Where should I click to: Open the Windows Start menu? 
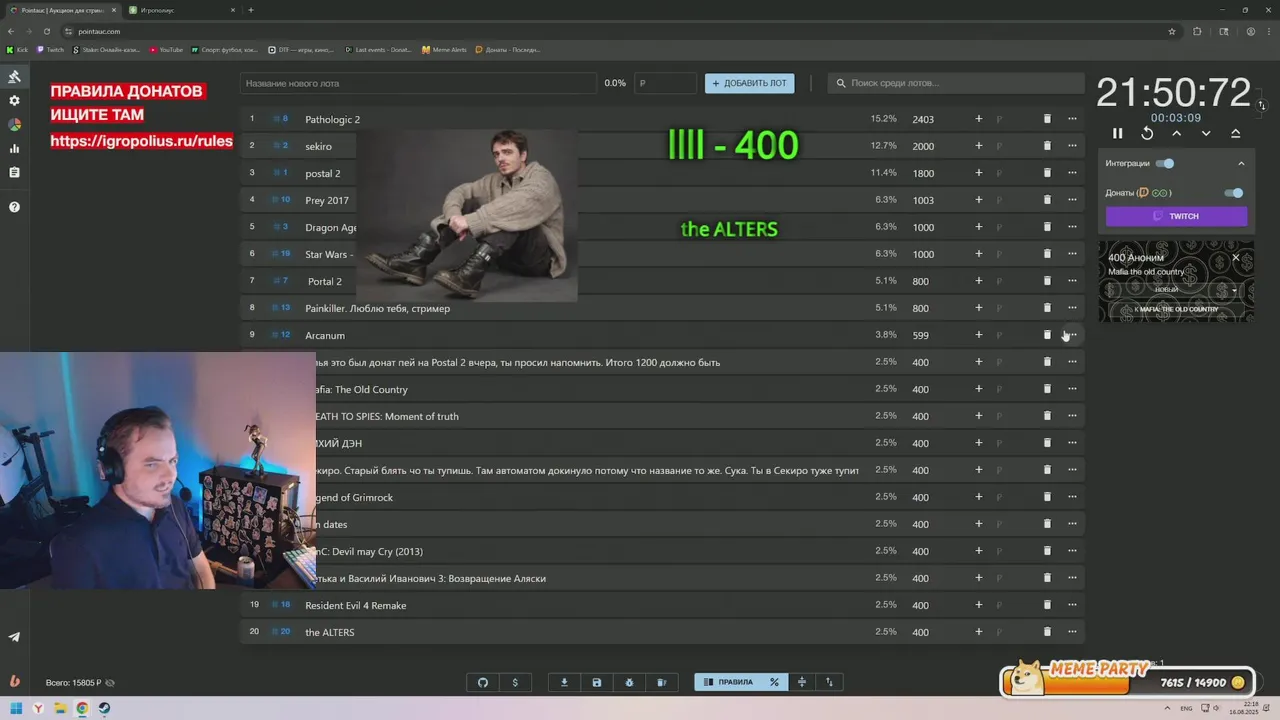coord(16,709)
